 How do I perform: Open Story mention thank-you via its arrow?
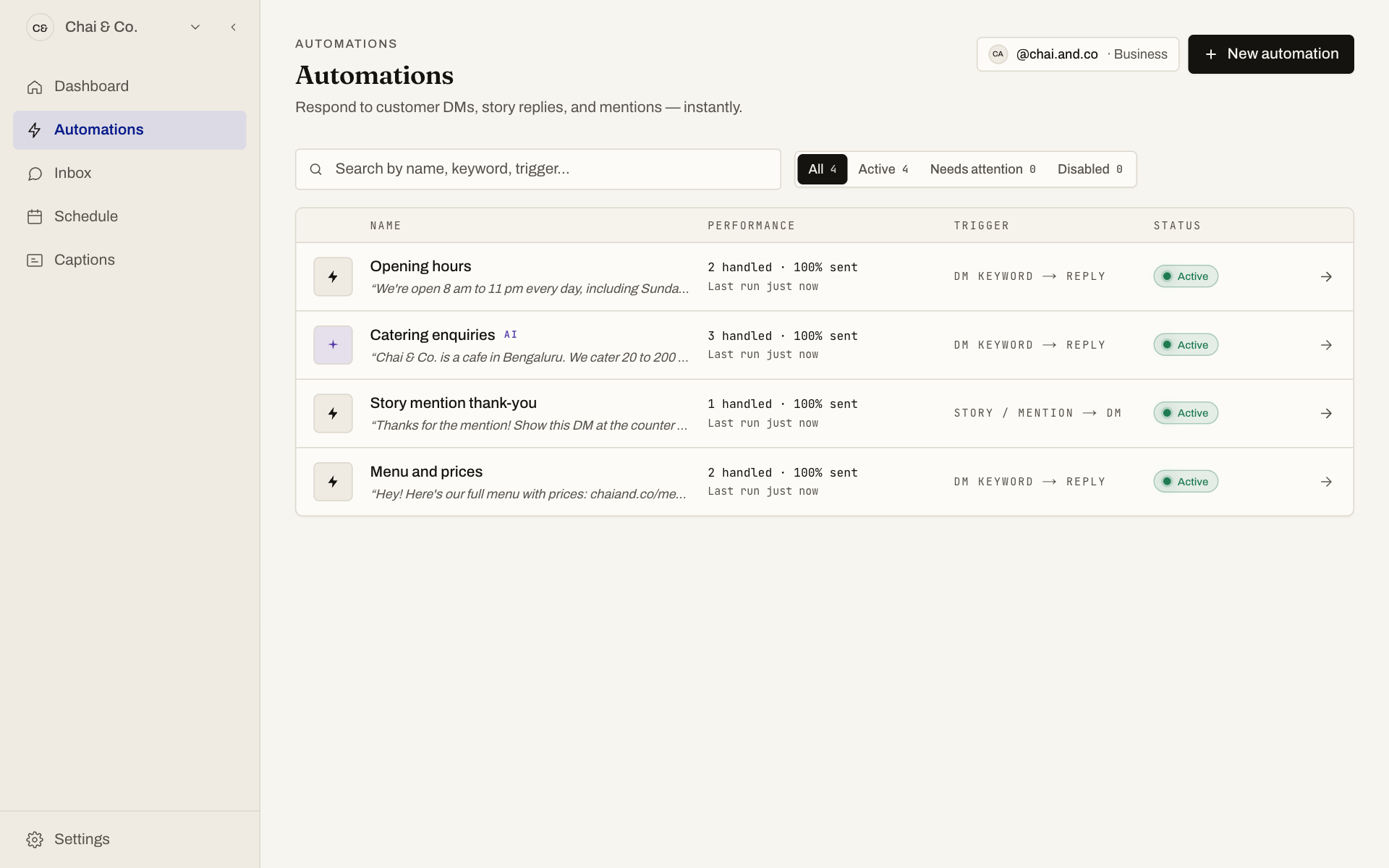[1326, 414]
